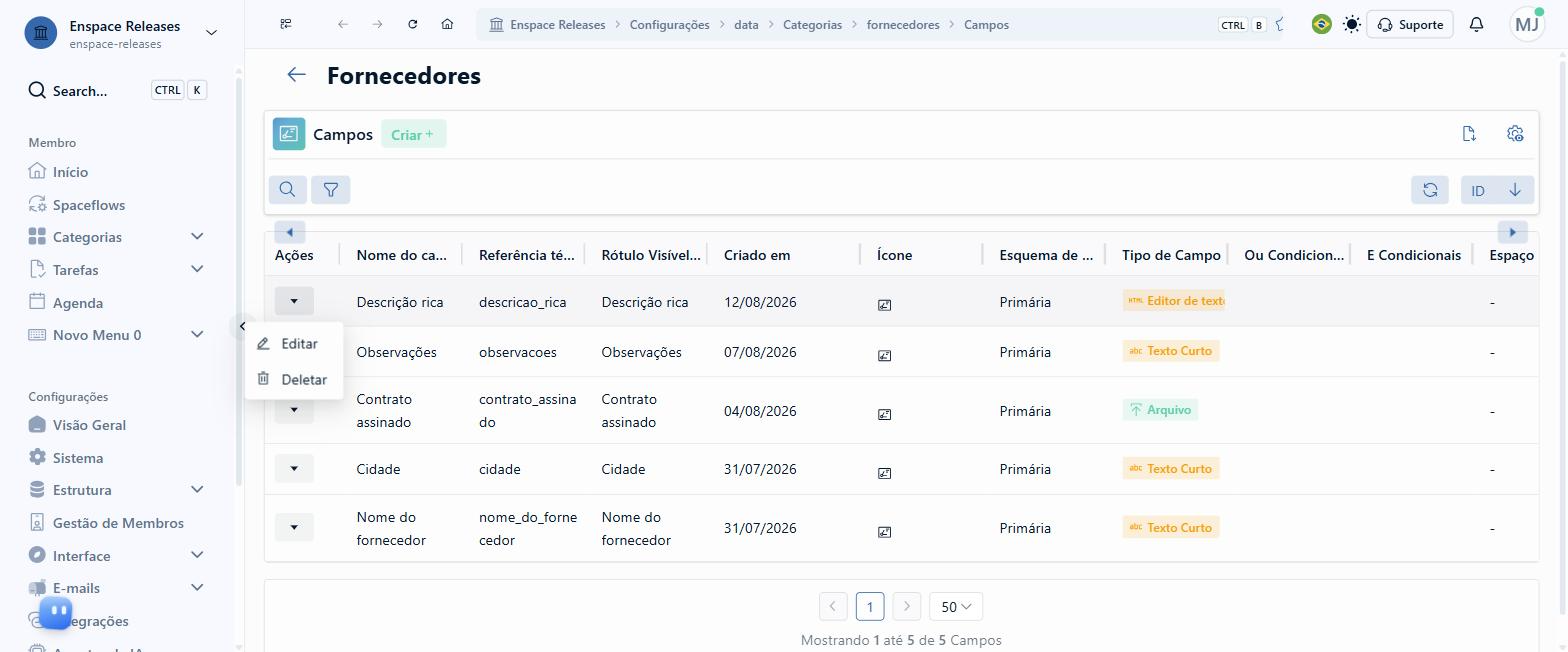Expand Tarefas sidebar section
The height and width of the screenshot is (652, 1568).
tap(197, 269)
